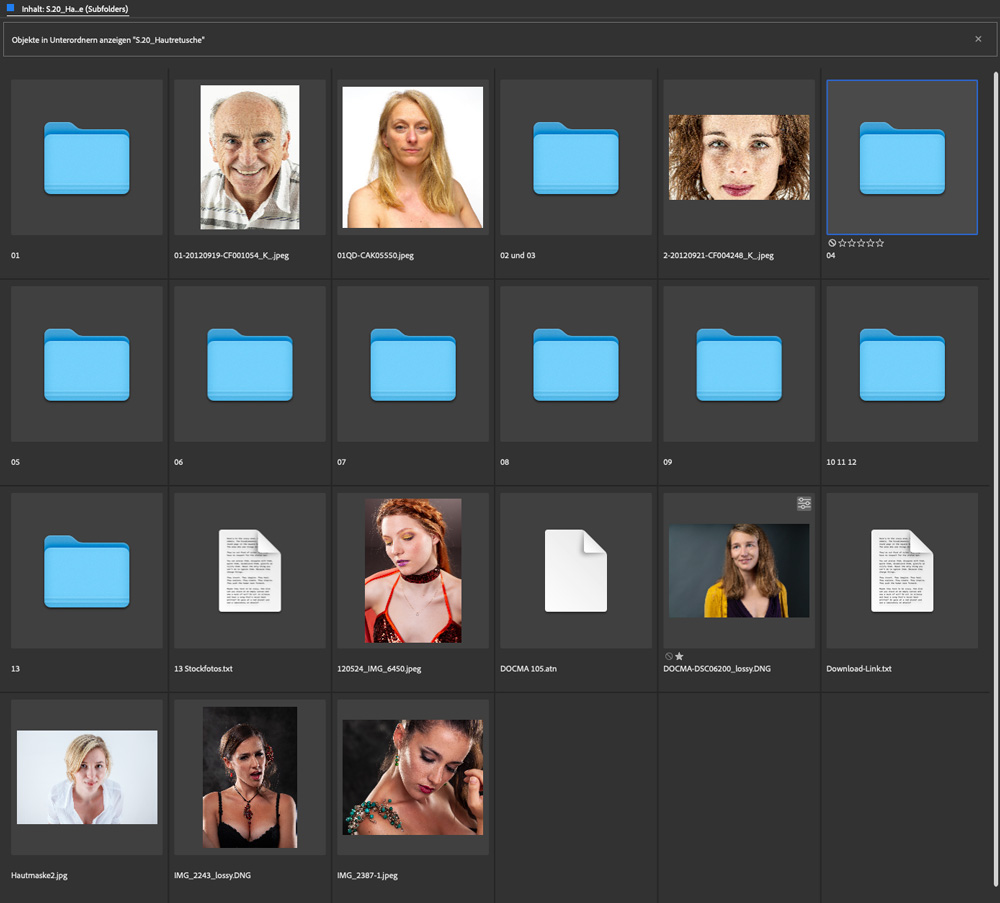Viewport: 1000px width, 903px height.
Task: Select the 10 11 12 folder
Action: [901, 364]
